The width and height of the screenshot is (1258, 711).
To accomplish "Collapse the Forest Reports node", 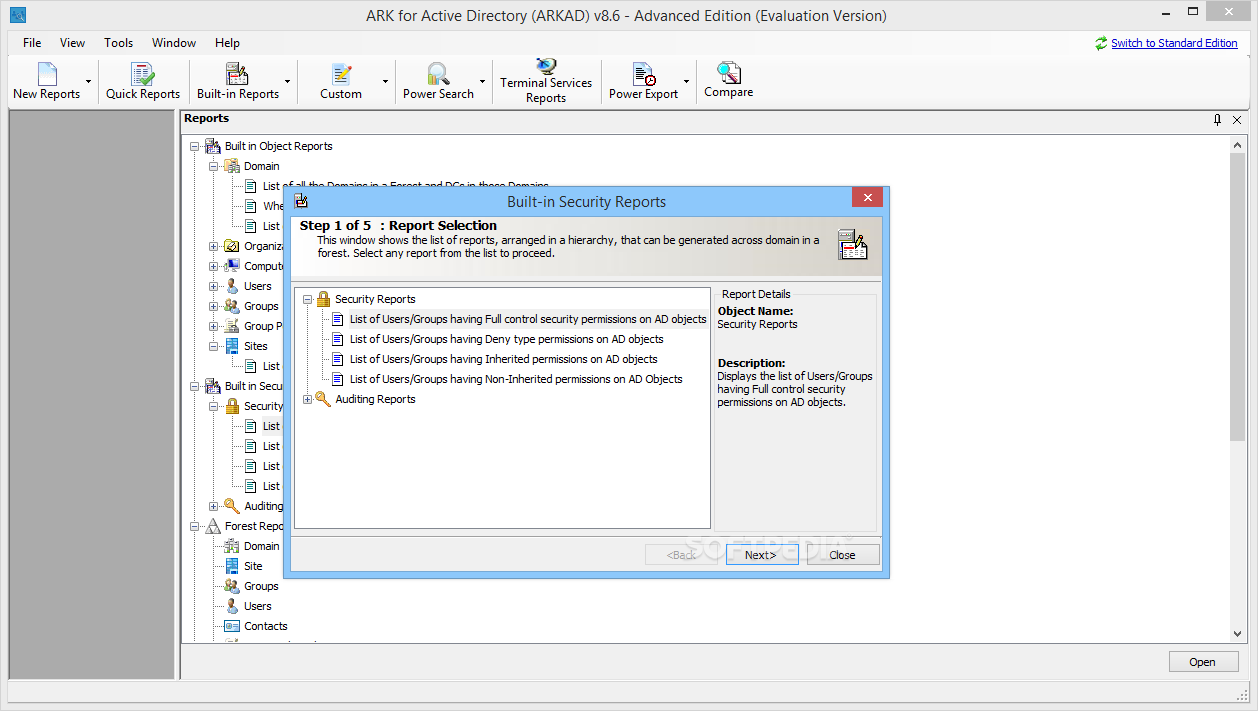I will pyautogui.click(x=195, y=526).
